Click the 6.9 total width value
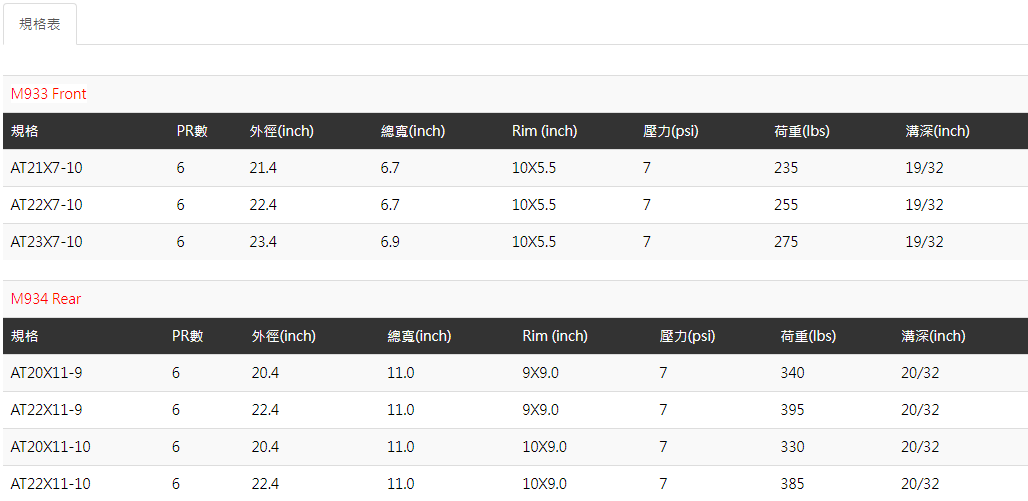This screenshot has width=1028, height=501. click(x=390, y=242)
